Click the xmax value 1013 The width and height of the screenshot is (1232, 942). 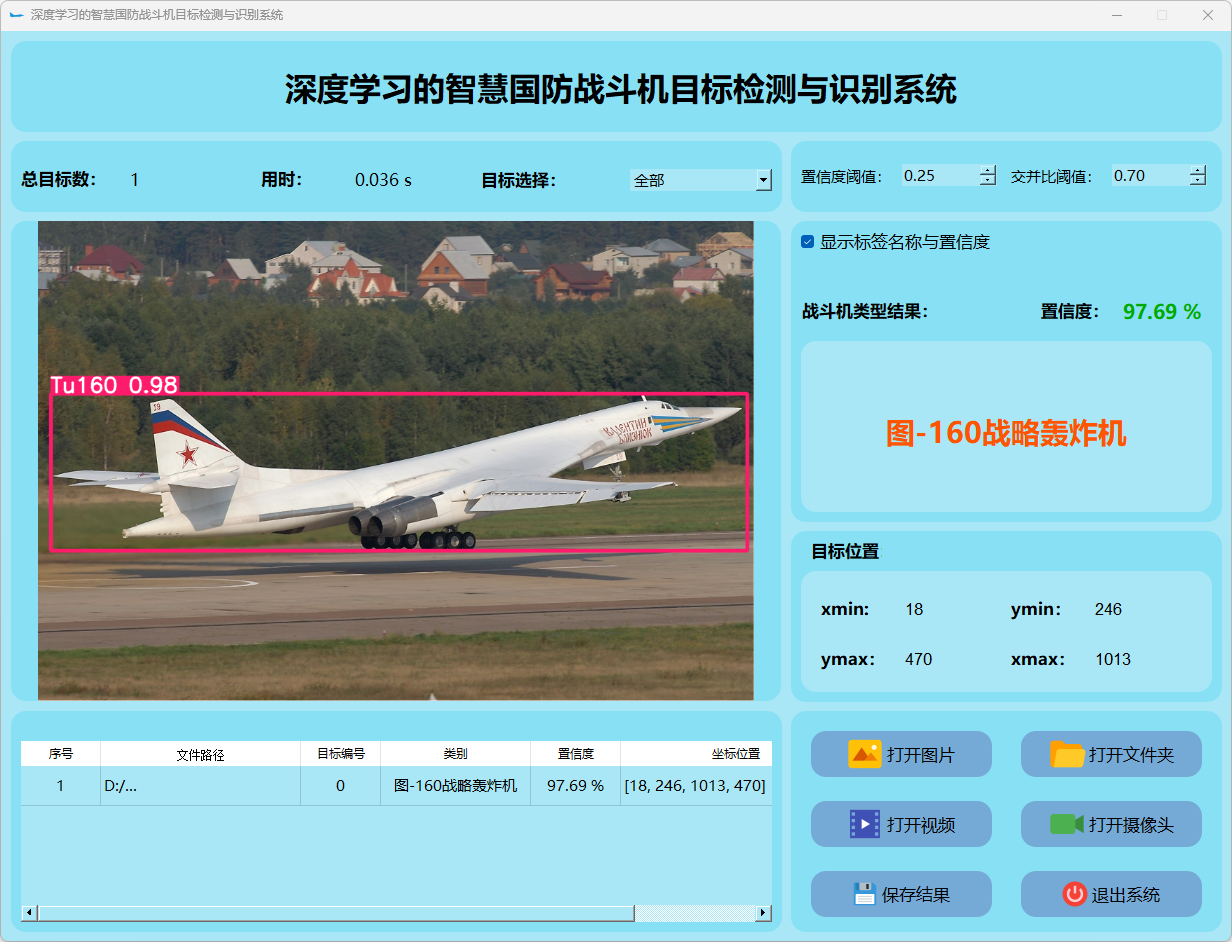point(1113,659)
